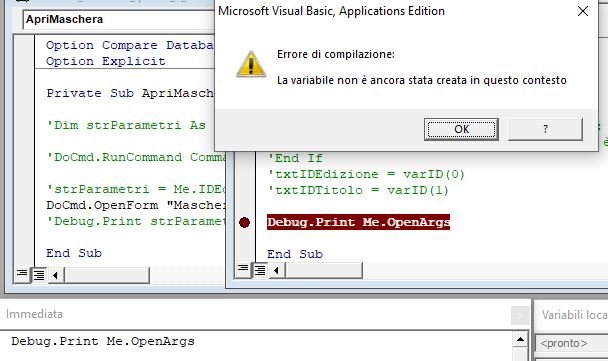Switch left code window to Procedure View
608x361 pixels.
pos(22,275)
